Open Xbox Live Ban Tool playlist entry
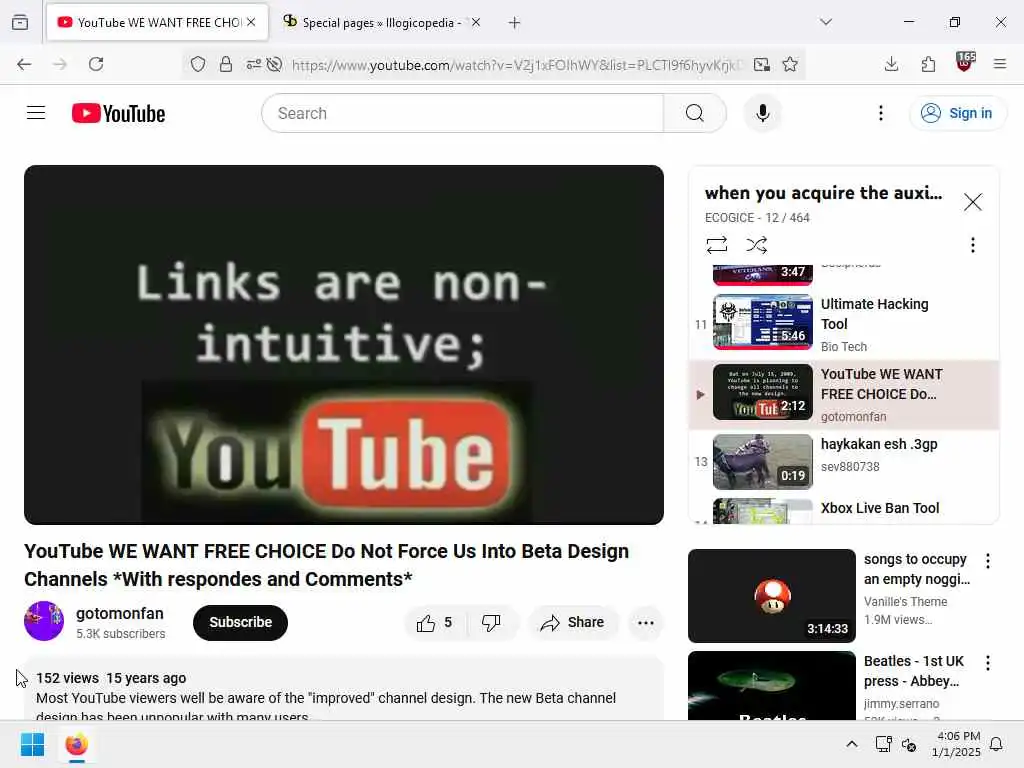Screen dimensions: 1024x768 click(844, 510)
